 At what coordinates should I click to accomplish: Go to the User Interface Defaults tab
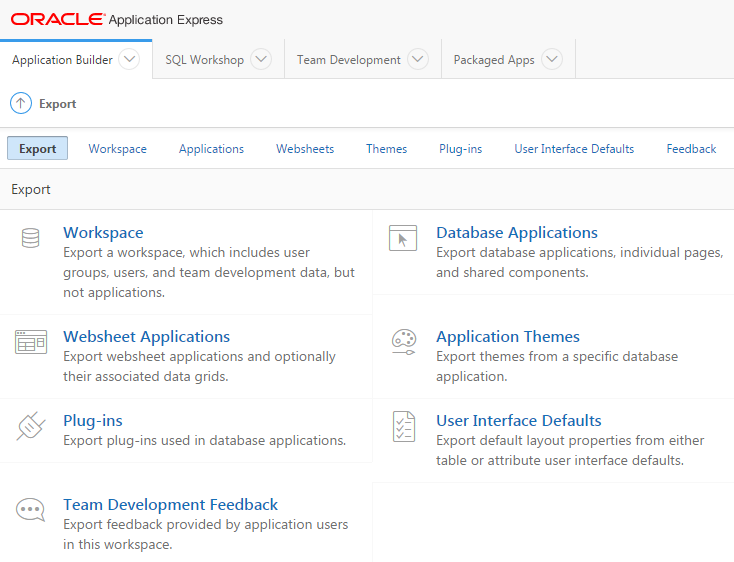pos(574,149)
